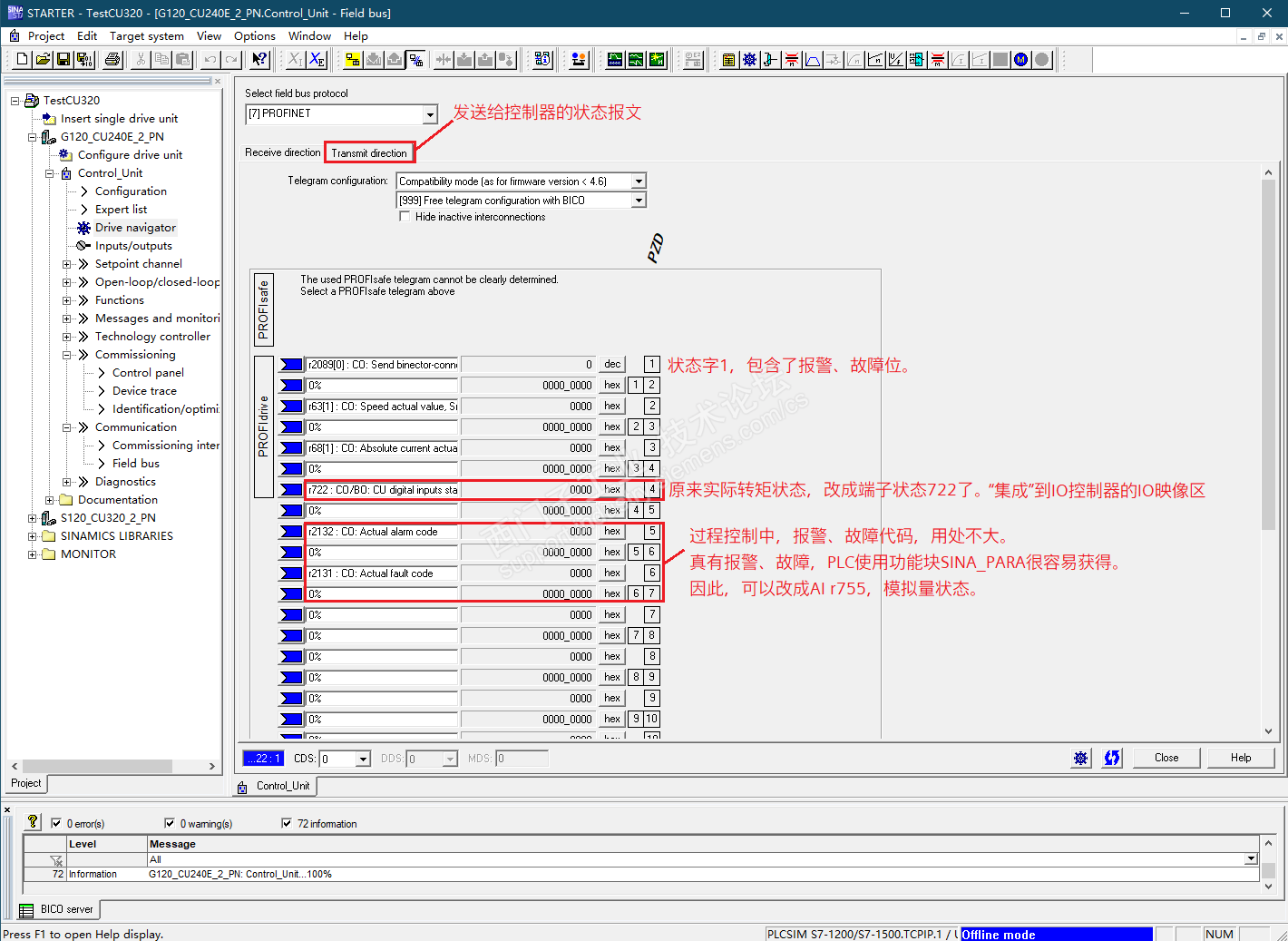Click the yellow Connect to target devices icon
The image size is (1288, 941).
click(353, 60)
